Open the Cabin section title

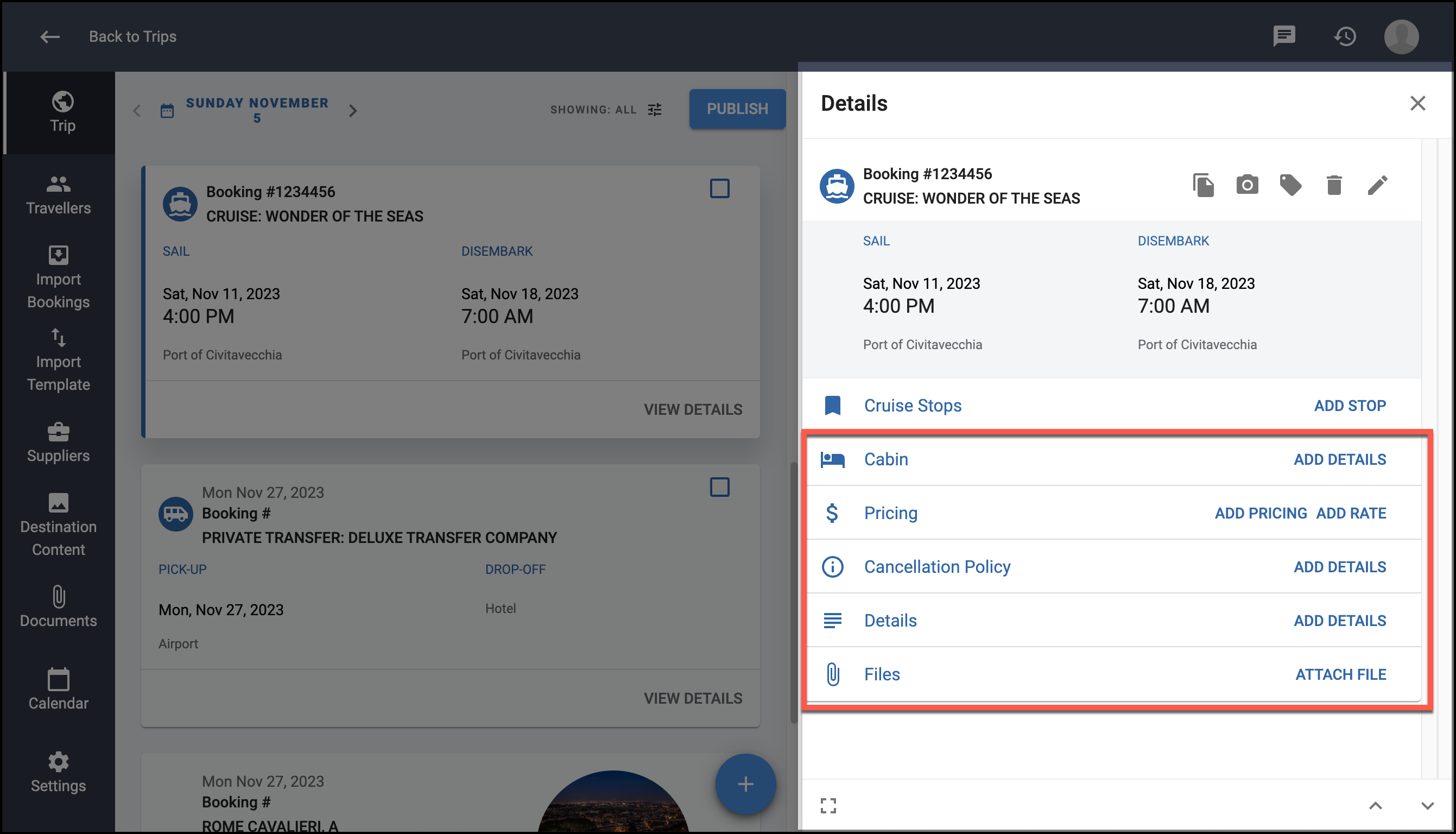pyautogui.click(x=886, y=459)
